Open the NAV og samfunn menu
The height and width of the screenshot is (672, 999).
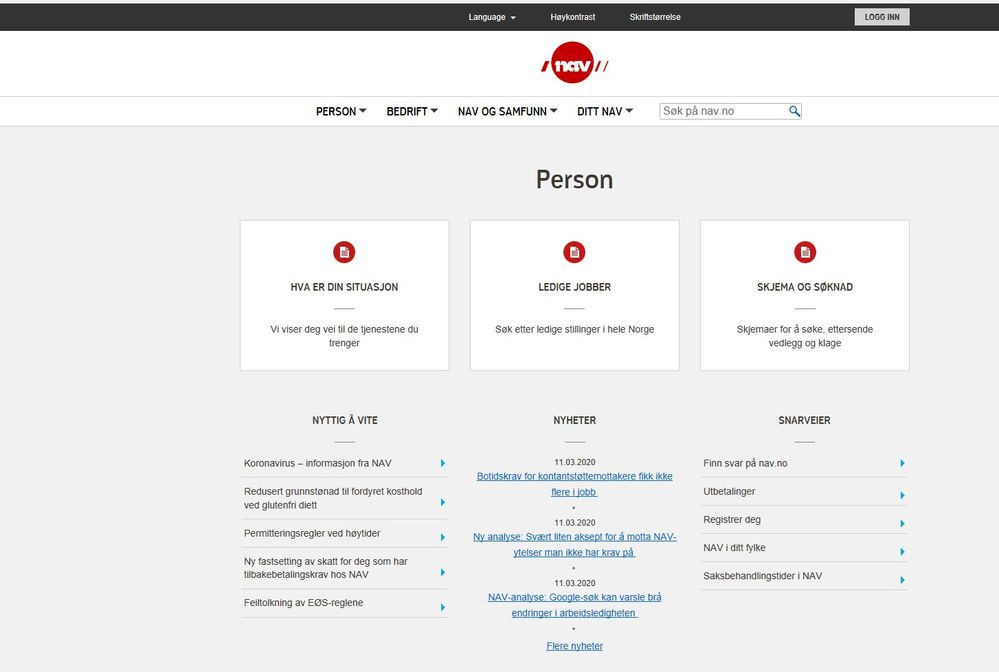click(507, 111)
